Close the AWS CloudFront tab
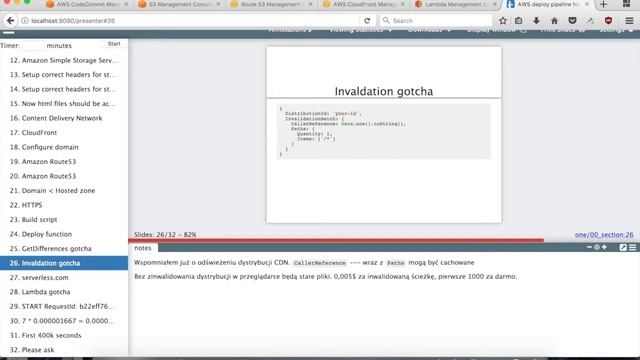Image resolution: width=640 pixels, height=360 pixels. coord(402,4)
